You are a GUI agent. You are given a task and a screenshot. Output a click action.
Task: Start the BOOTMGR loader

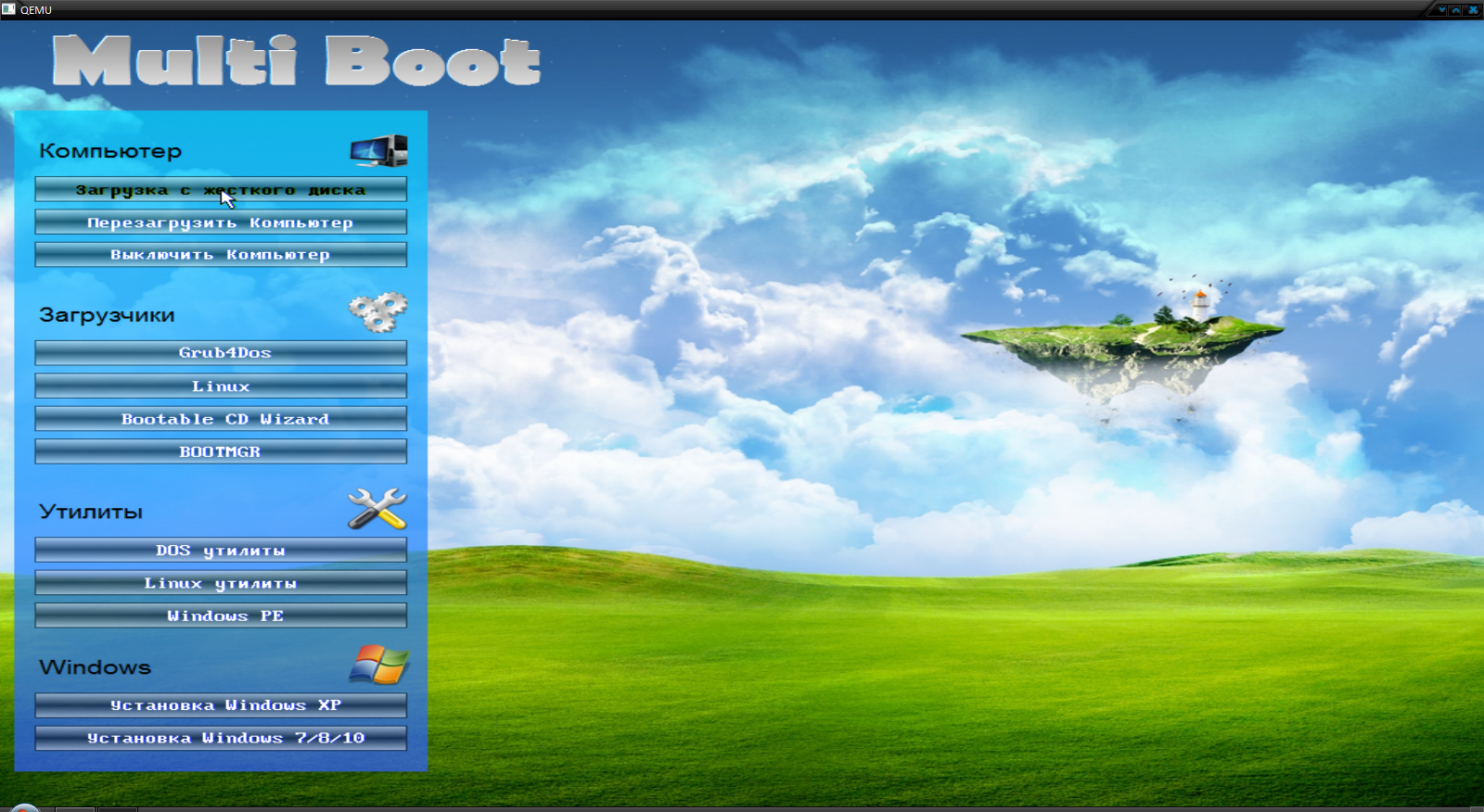(x=221, y=451)
